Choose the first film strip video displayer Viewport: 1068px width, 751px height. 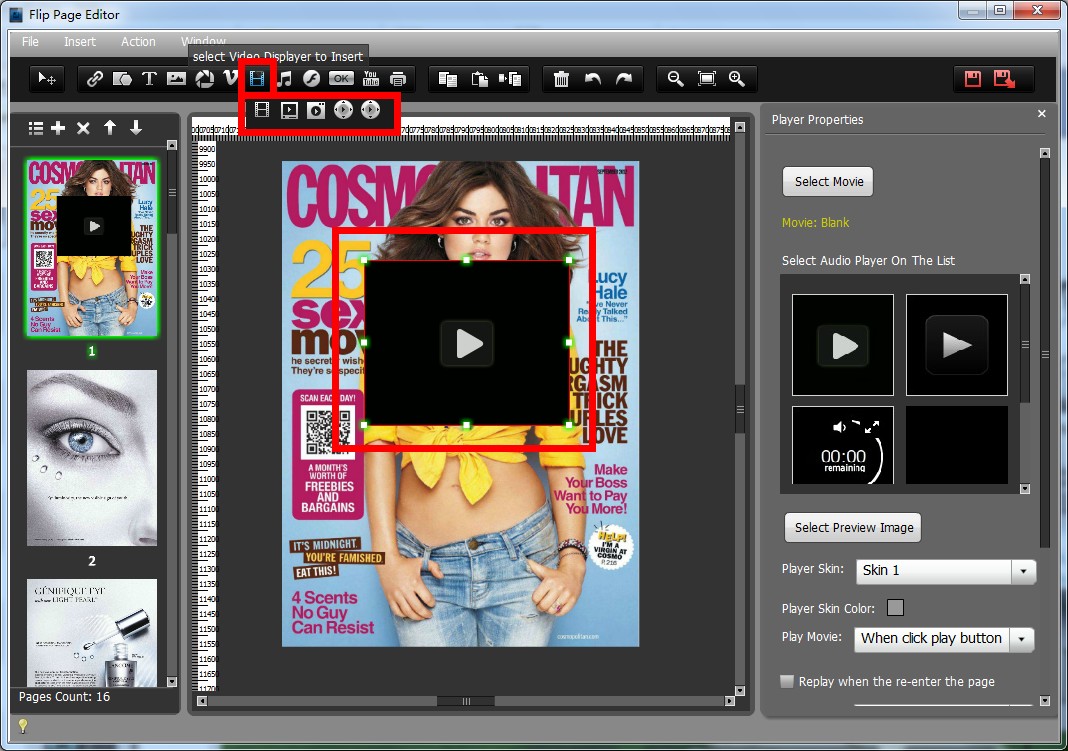pyautogui.click(x=262, y=110)
